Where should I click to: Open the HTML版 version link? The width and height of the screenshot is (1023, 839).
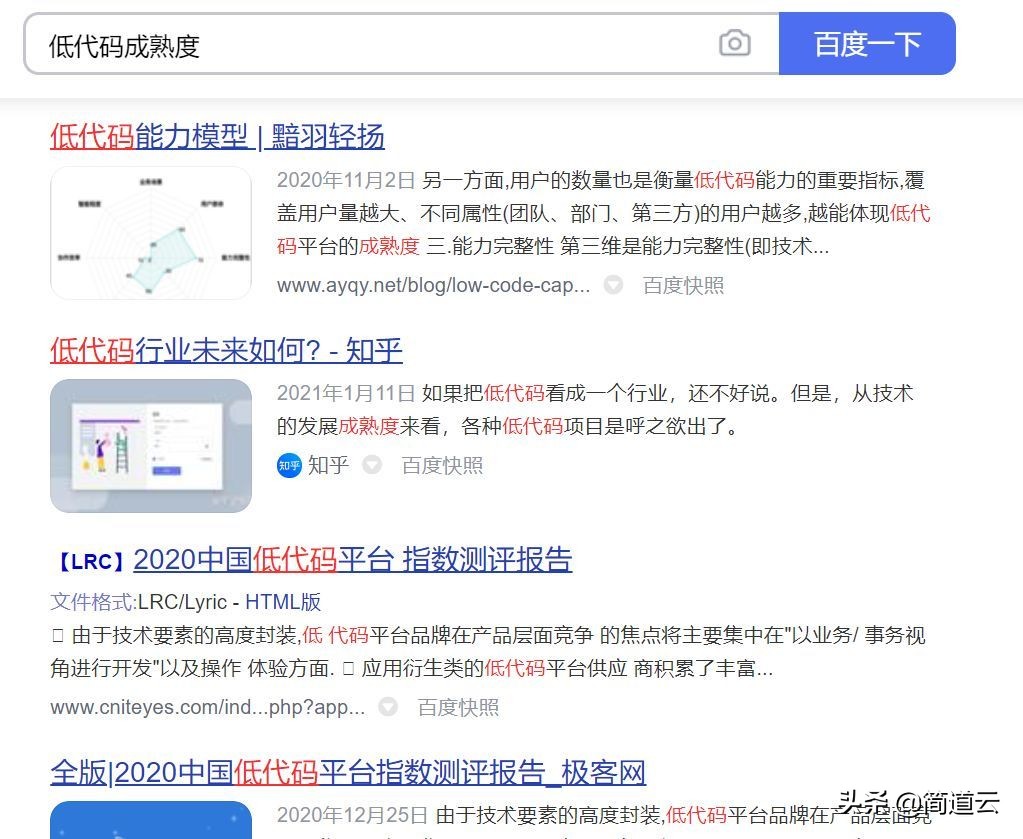coord(283,602)
